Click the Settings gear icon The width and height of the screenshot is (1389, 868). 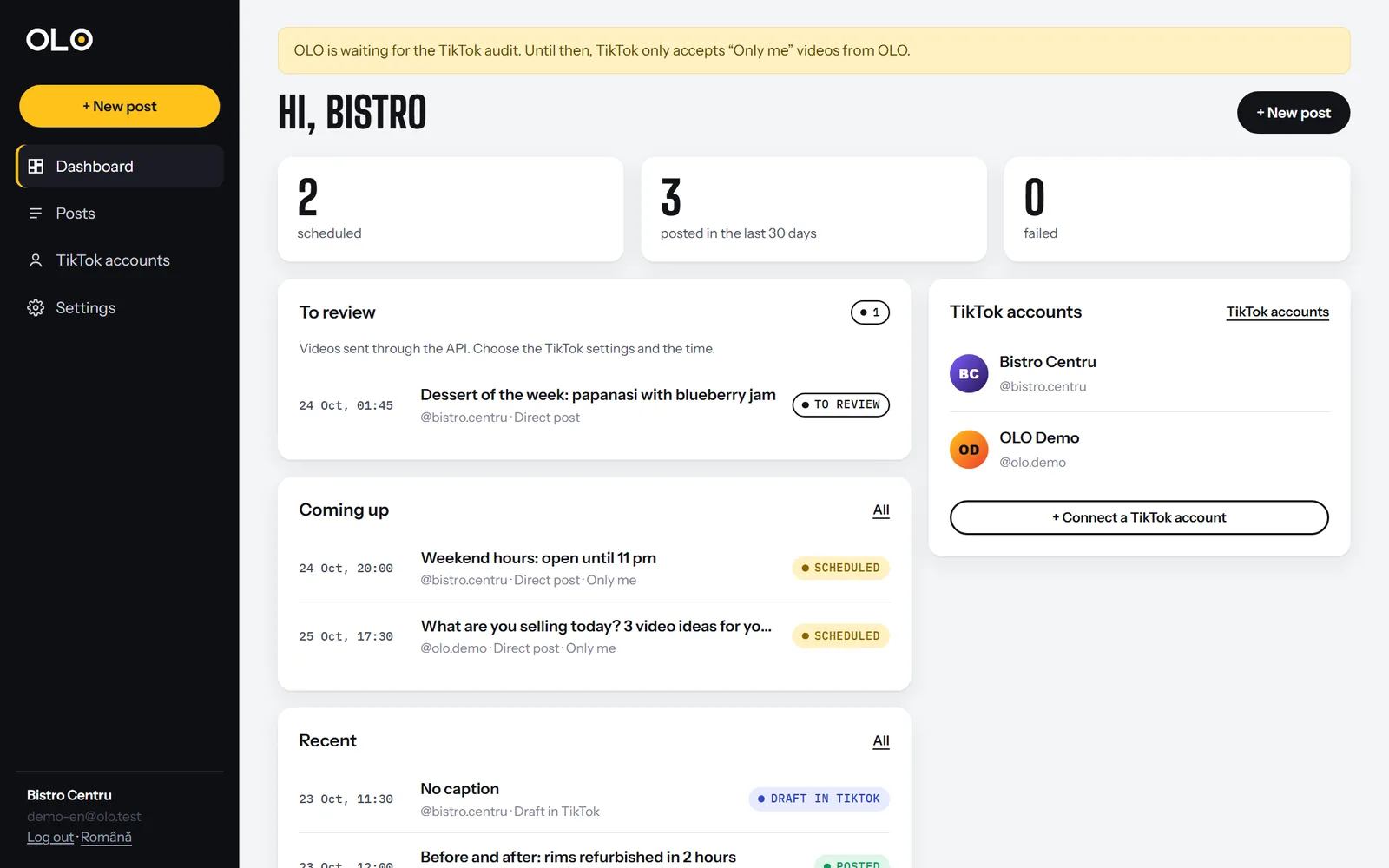click(x=36, y=308)
